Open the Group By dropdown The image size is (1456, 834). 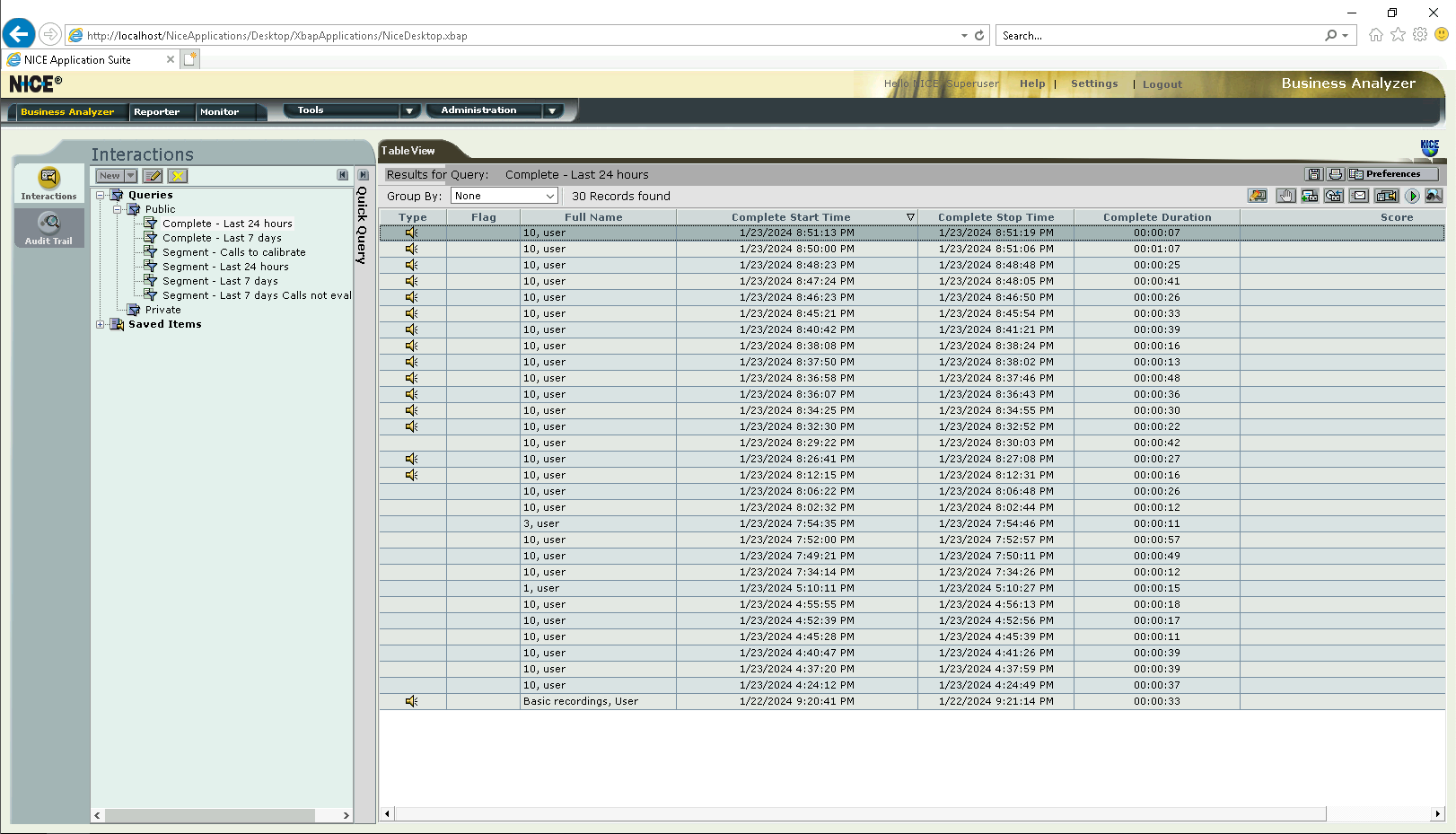tap(504, 196)
